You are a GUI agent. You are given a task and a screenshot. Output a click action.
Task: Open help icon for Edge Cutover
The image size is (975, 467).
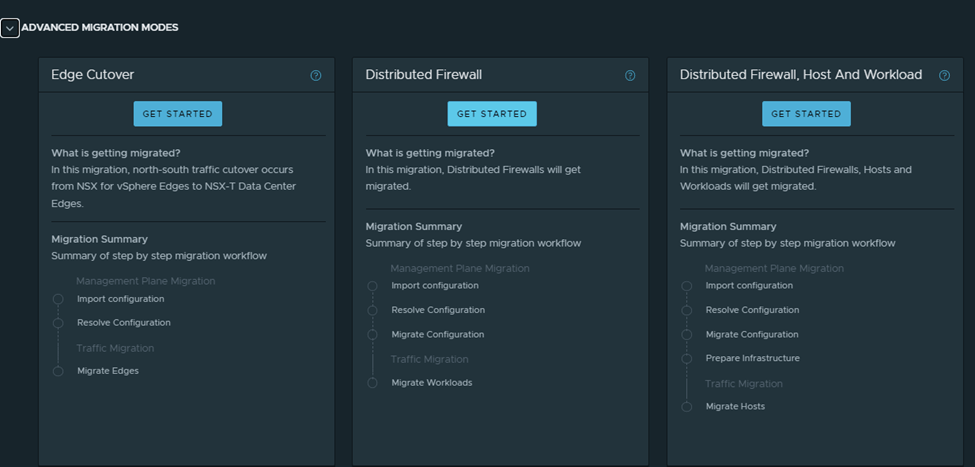click(x=316, y=75)
